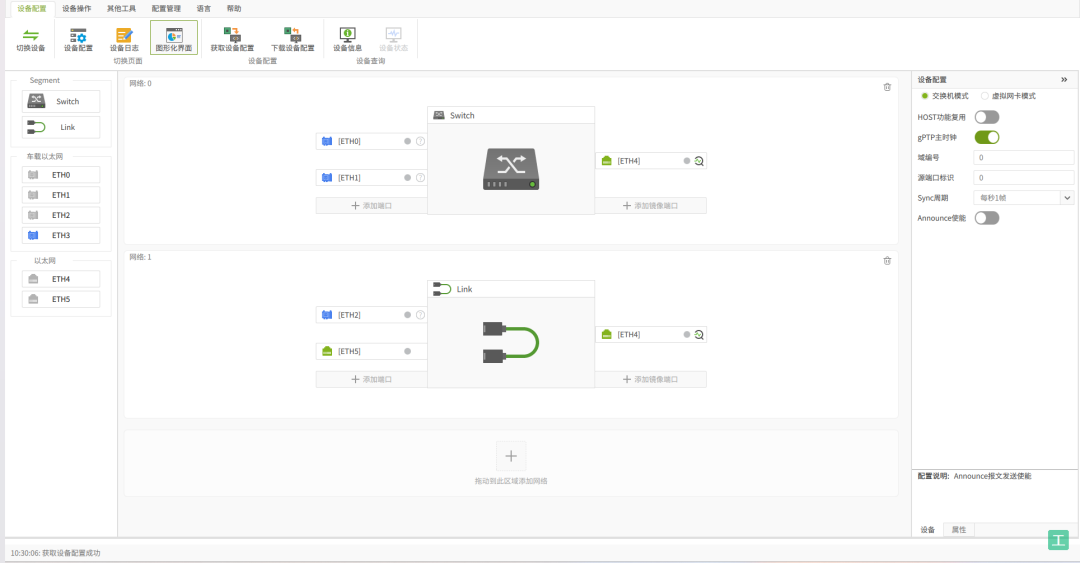This screenshot has height=563, width=1080.
Task: Collapse the 设备配置 side panel
Action: (1064, 79)
